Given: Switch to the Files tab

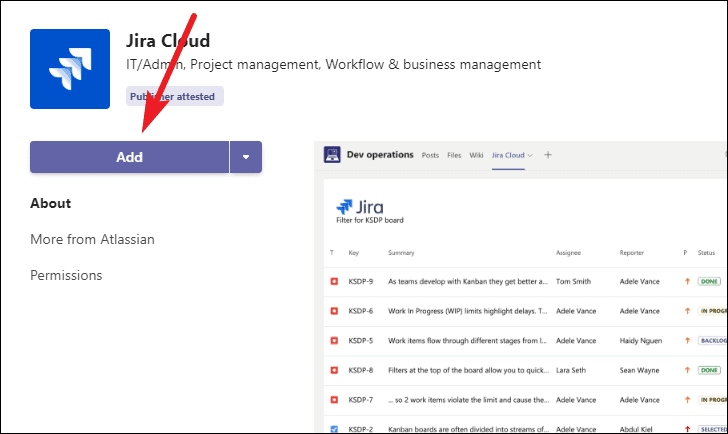Looking at the screenshot, I should click(x=454, y=155).
